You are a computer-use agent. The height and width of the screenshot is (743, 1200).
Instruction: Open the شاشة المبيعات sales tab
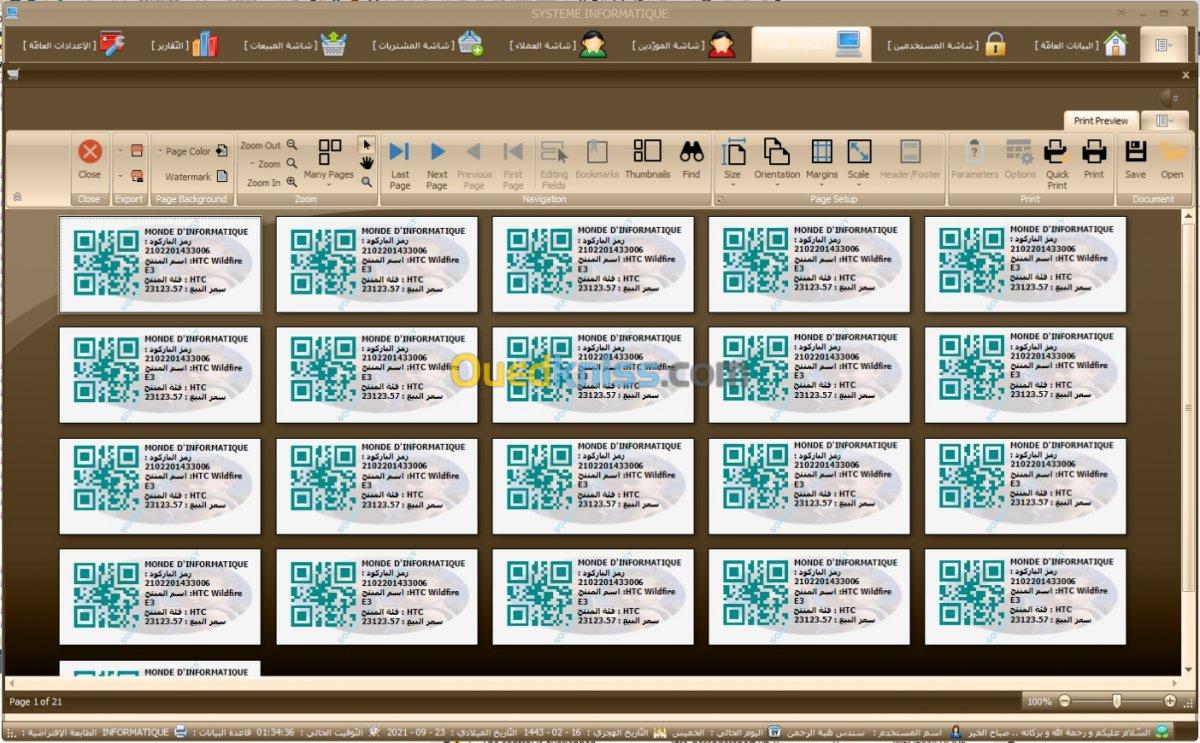click(296, 45)
